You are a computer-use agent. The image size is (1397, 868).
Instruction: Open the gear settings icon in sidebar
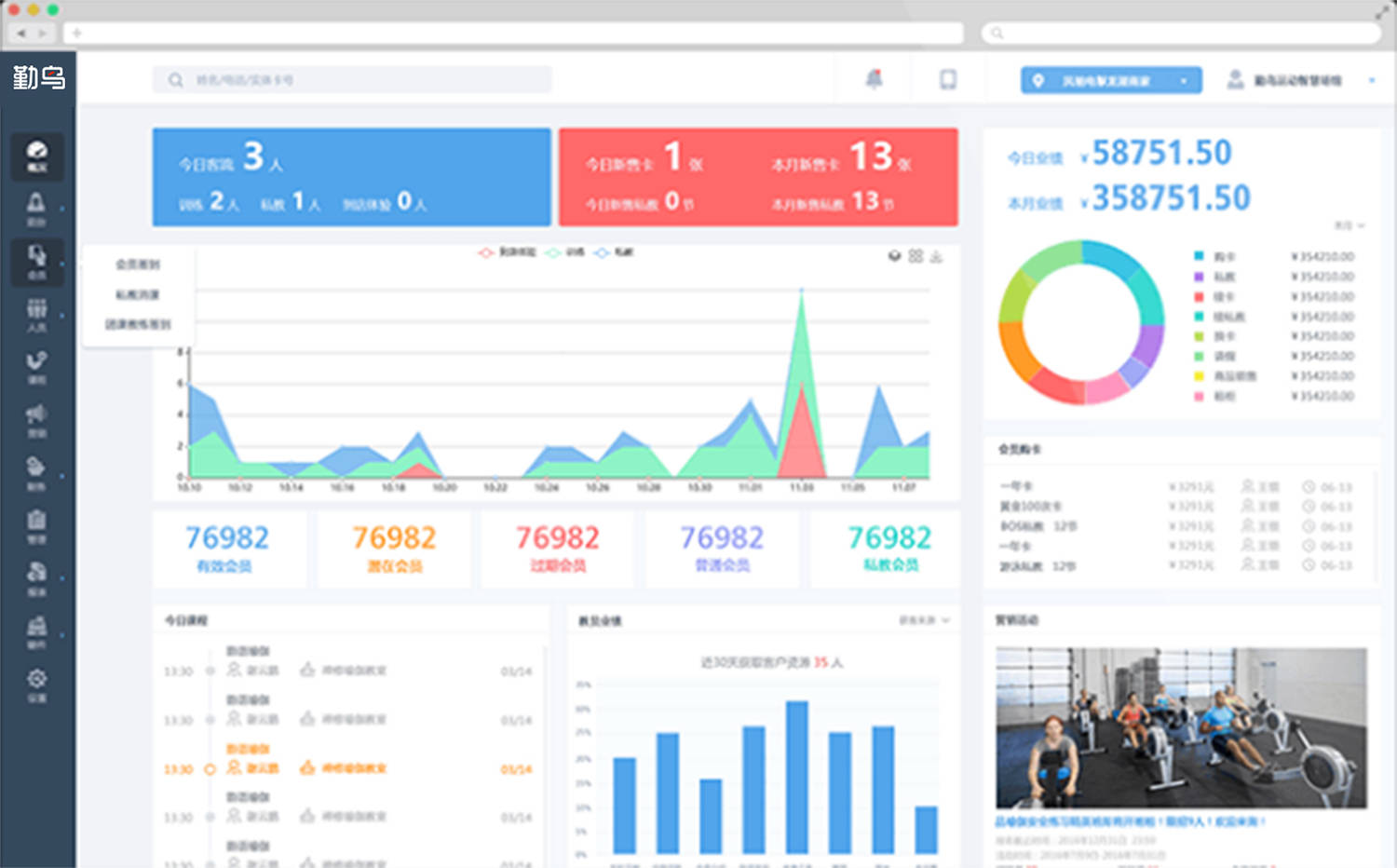[x=36, y=683]
